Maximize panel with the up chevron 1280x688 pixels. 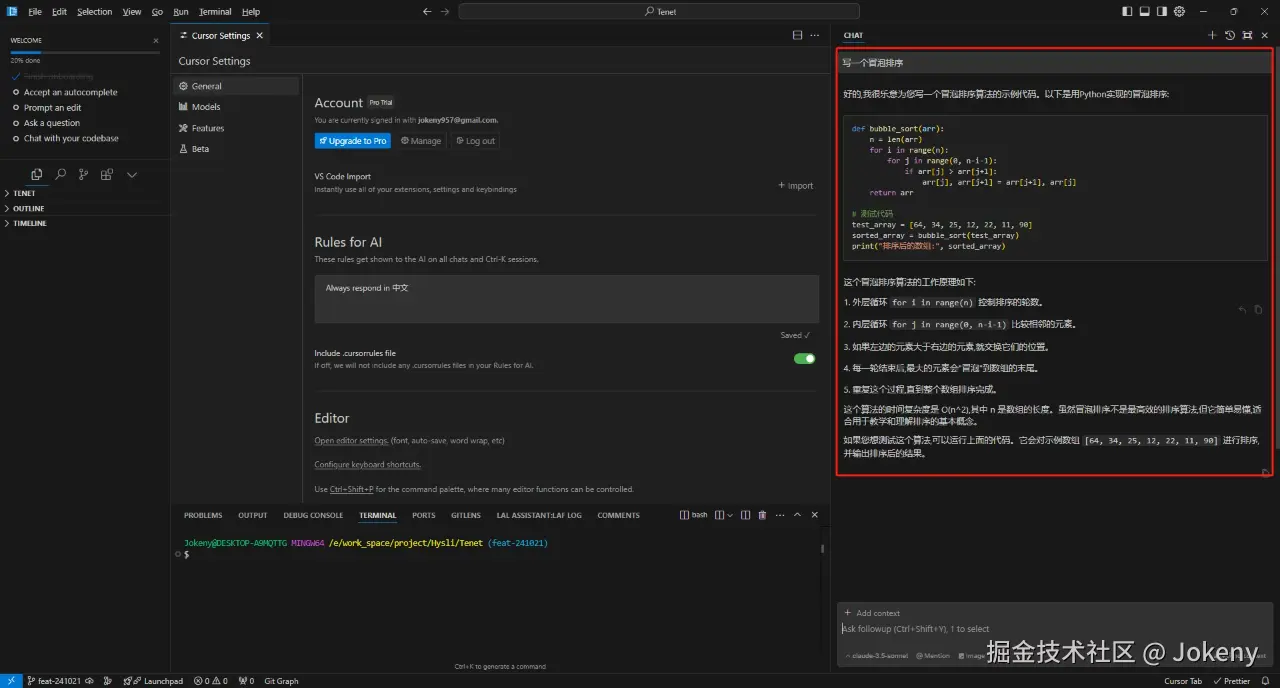click(x=797, y=515)
